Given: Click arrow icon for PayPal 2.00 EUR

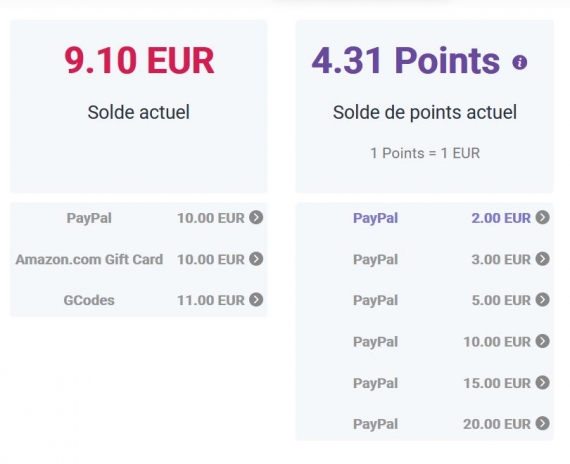Looking at the screenshot, I should (542, 217).
